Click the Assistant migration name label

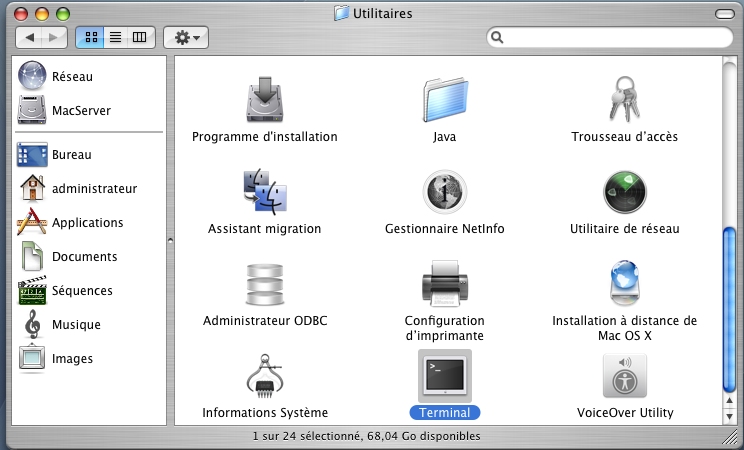(264, 229)
